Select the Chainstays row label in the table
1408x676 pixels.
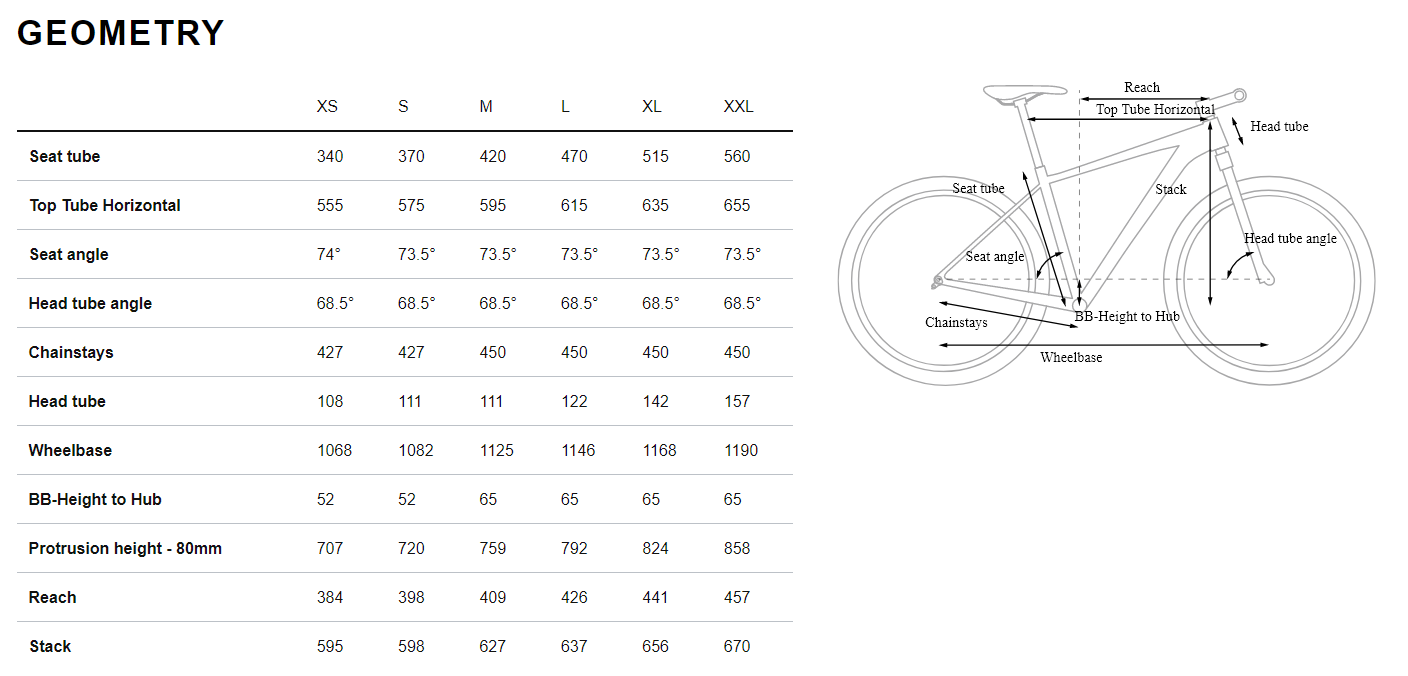71,352
